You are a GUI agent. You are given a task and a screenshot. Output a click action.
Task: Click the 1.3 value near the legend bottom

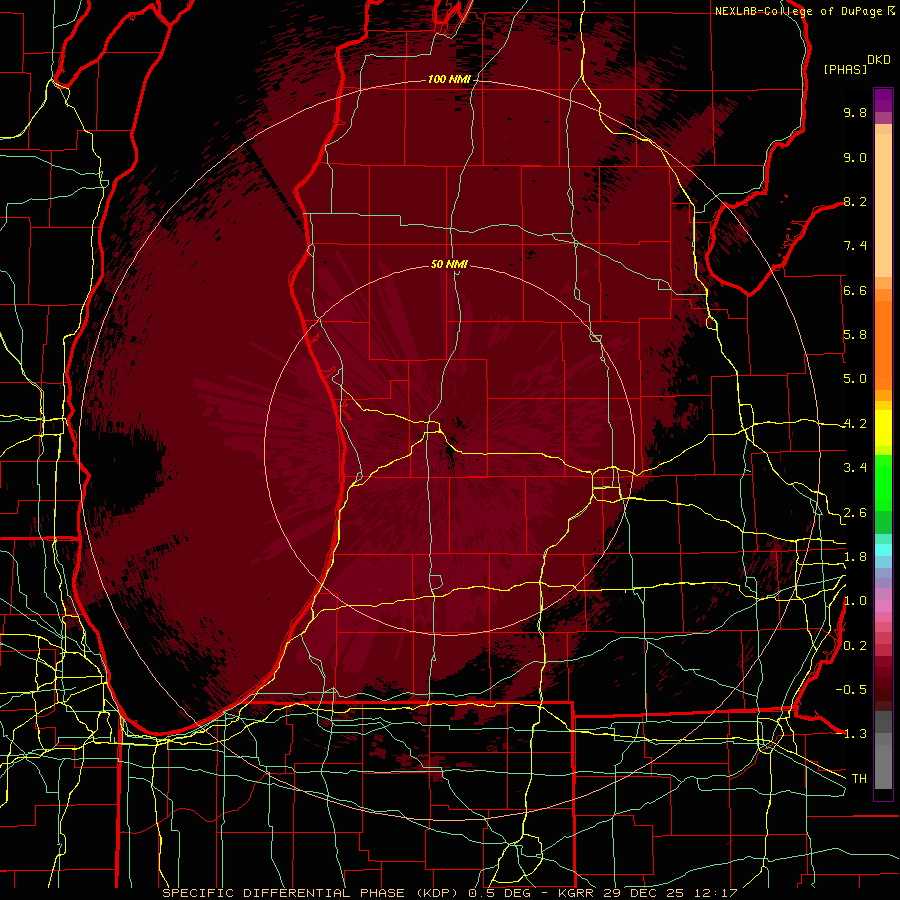click(x=855, y=734)
